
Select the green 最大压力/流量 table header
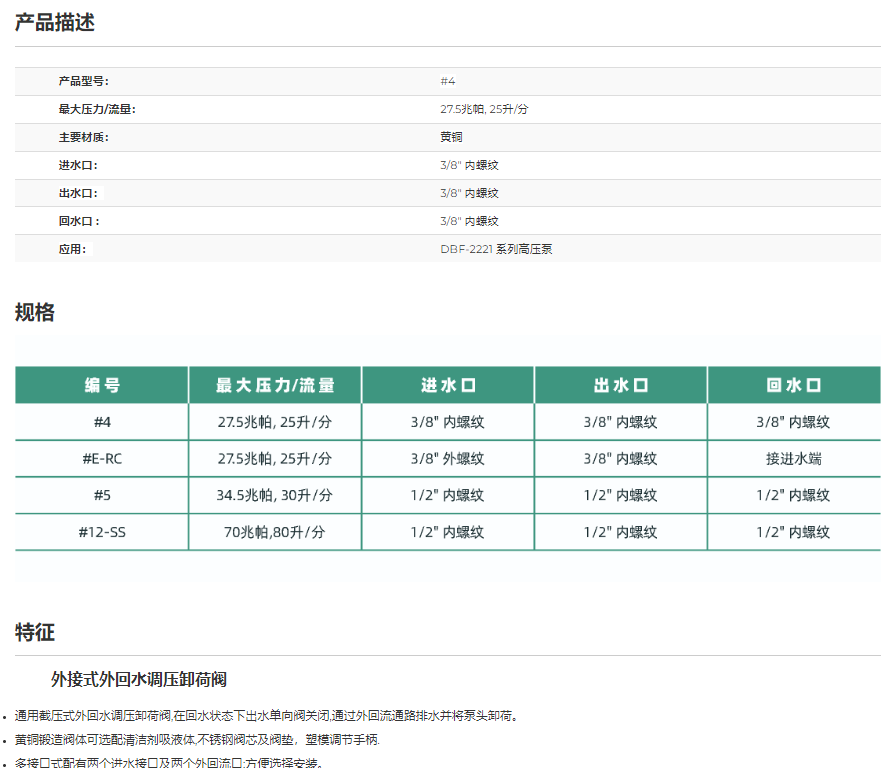275,385
